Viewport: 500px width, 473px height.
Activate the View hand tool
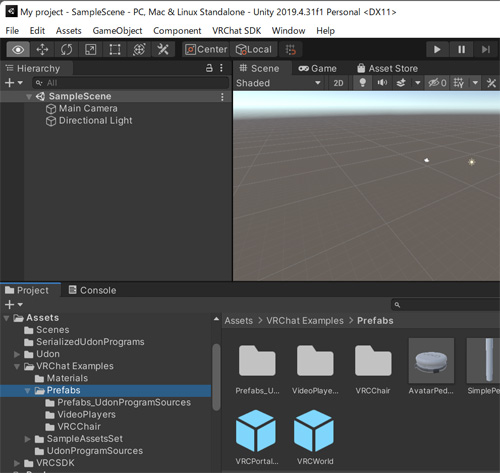coord(18,50)
